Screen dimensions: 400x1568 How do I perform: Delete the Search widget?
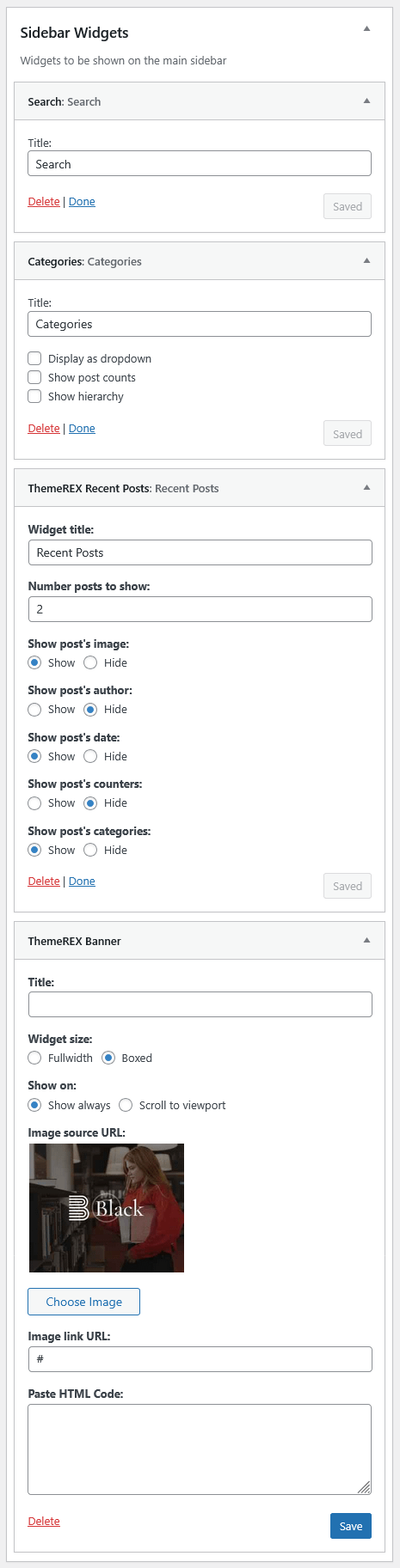coord(44,202)
